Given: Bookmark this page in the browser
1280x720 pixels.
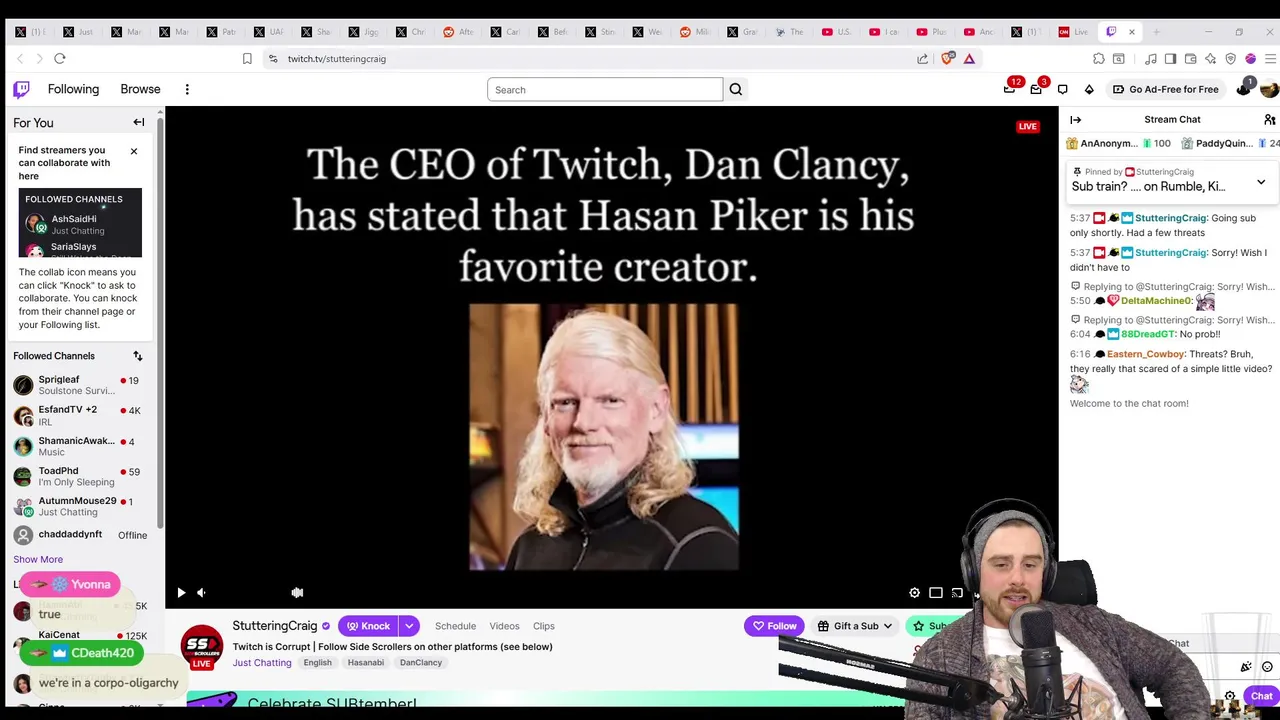Looking at the screenshot, I should click(x=247, y=59).
